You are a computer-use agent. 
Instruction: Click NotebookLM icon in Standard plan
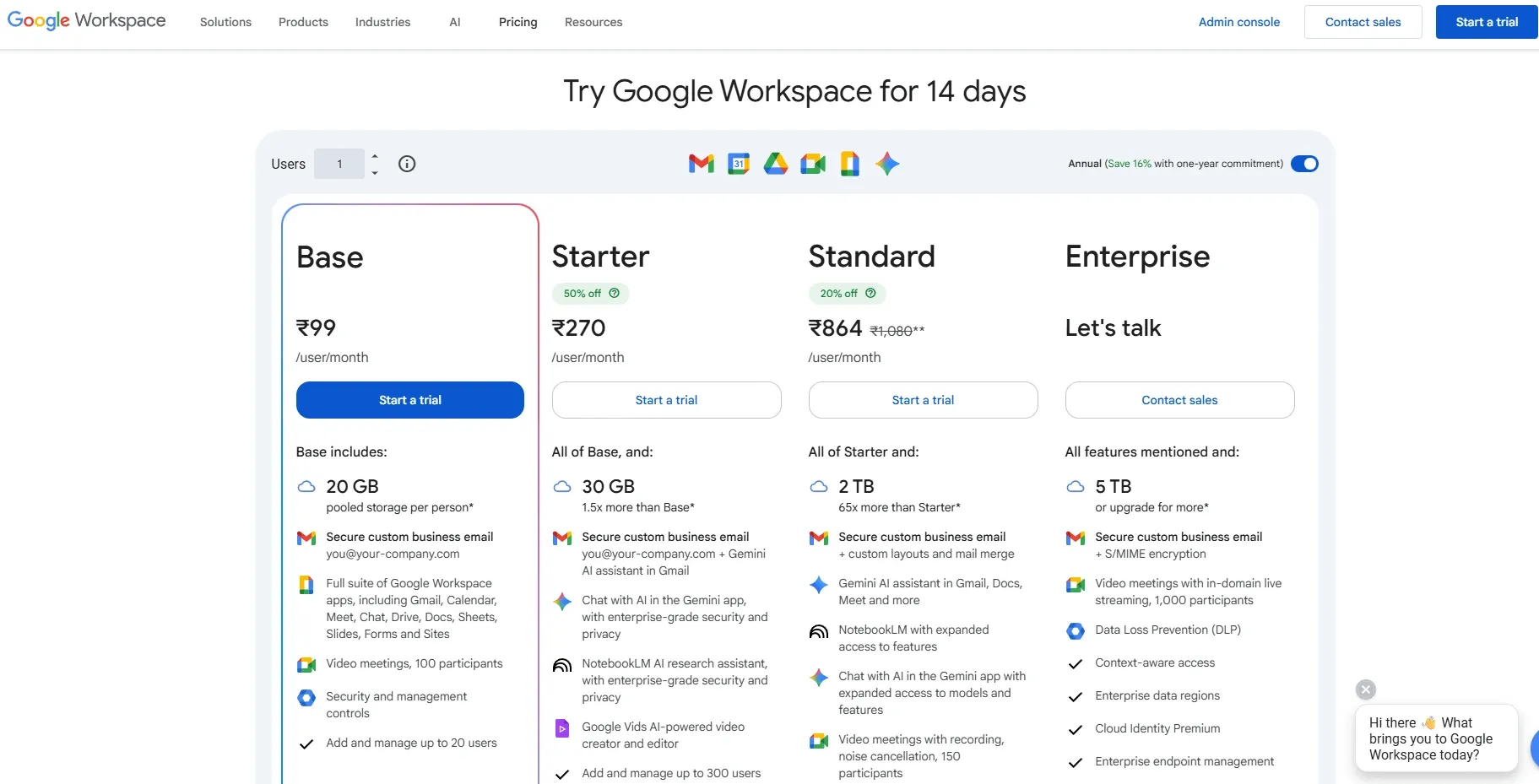click(x=819, y=631)
